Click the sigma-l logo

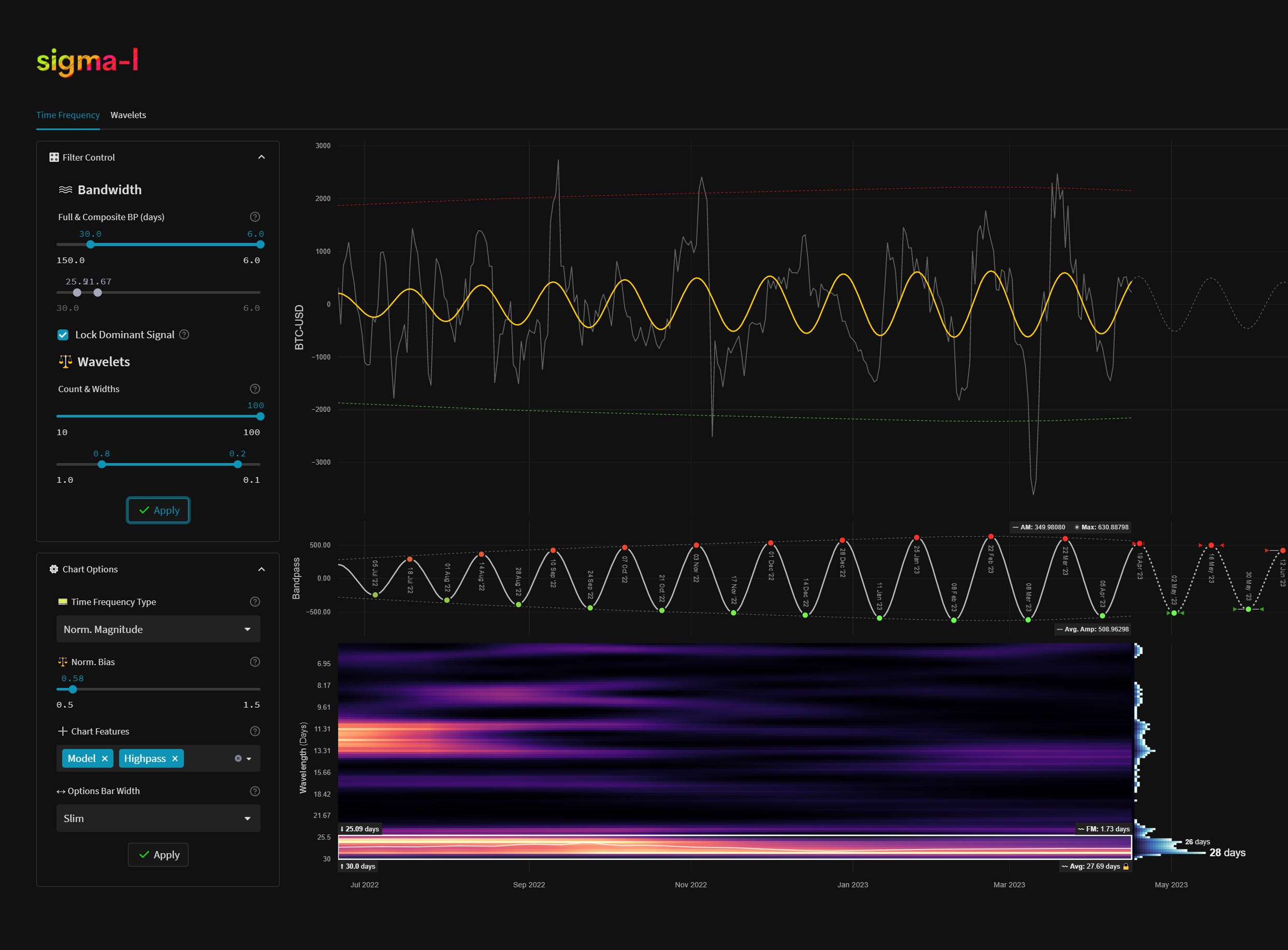[88, 62]
